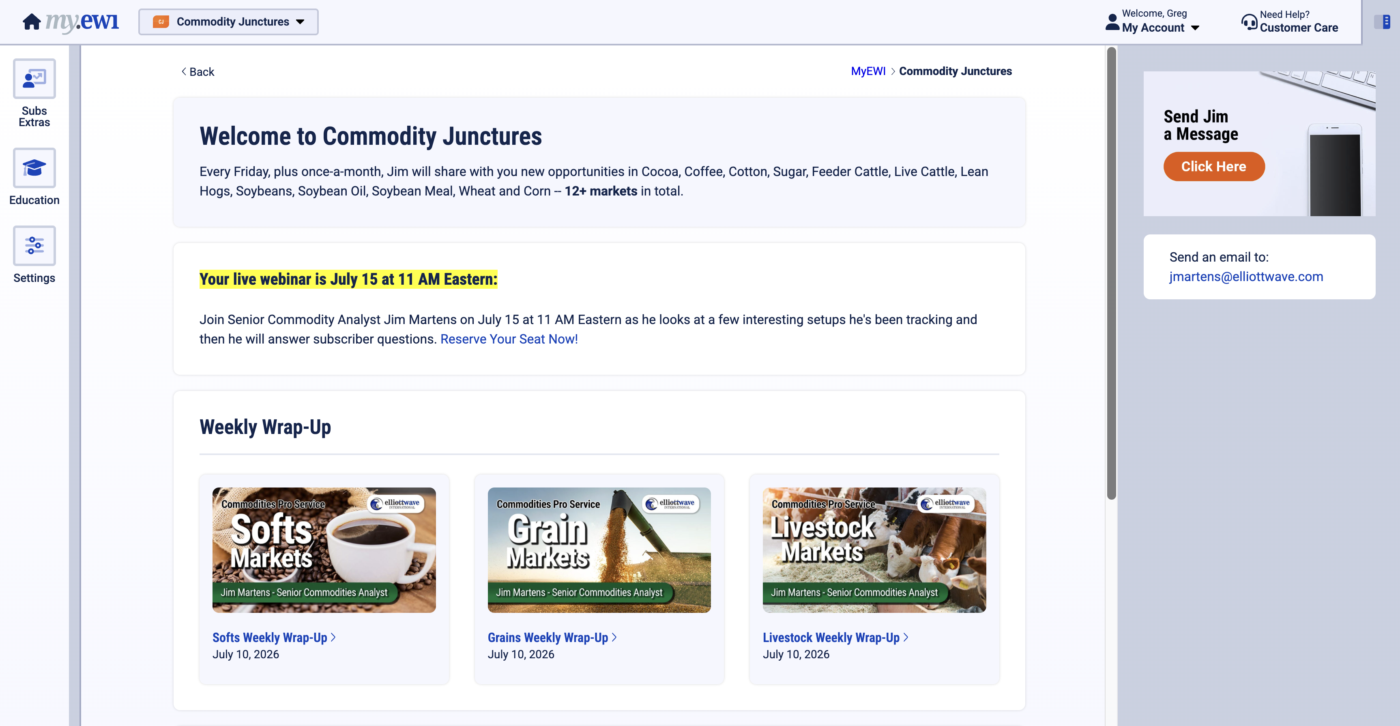The width and height of the screenshot is (1400, 726).
Task: Open Customer Care help link
Action: (x=1299, y=28)
